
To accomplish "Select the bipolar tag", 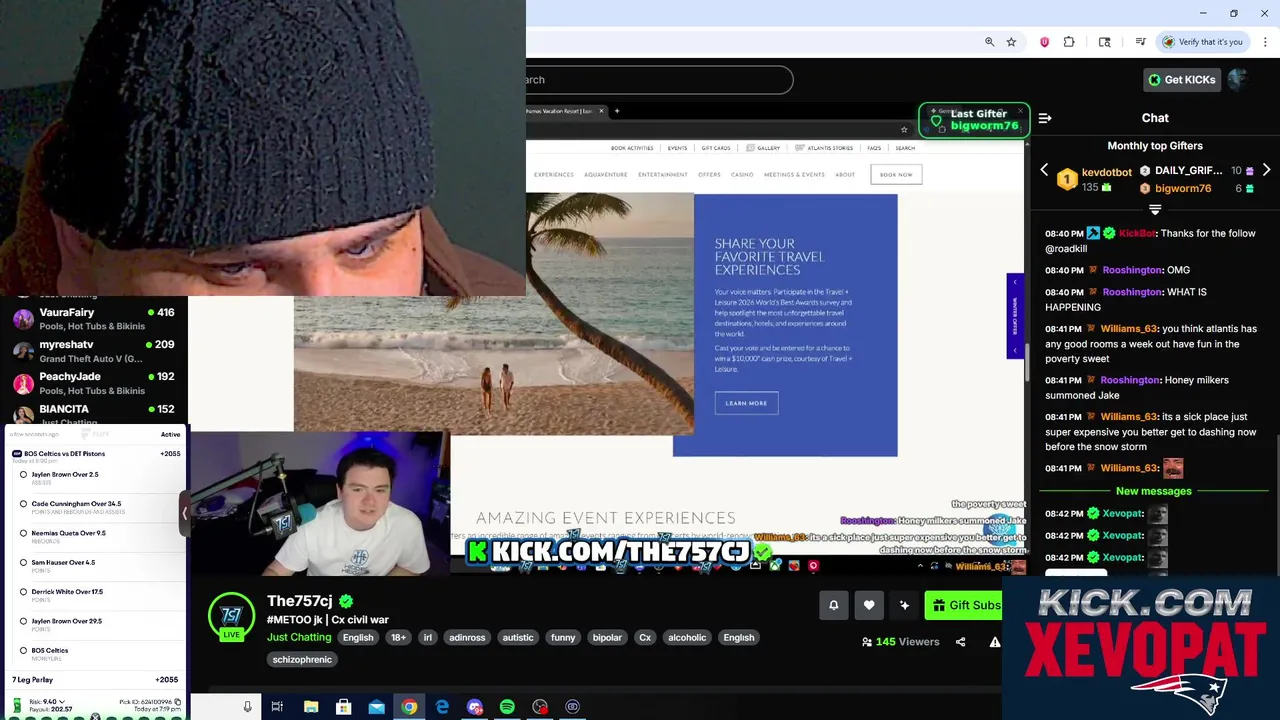I will 607,637.
